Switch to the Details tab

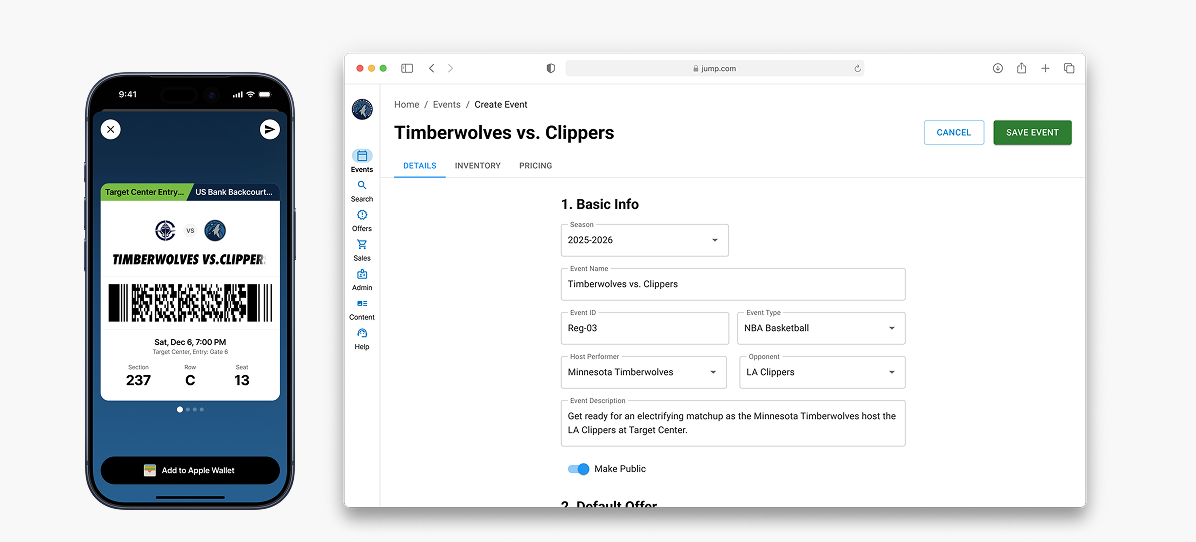[420, 165]
